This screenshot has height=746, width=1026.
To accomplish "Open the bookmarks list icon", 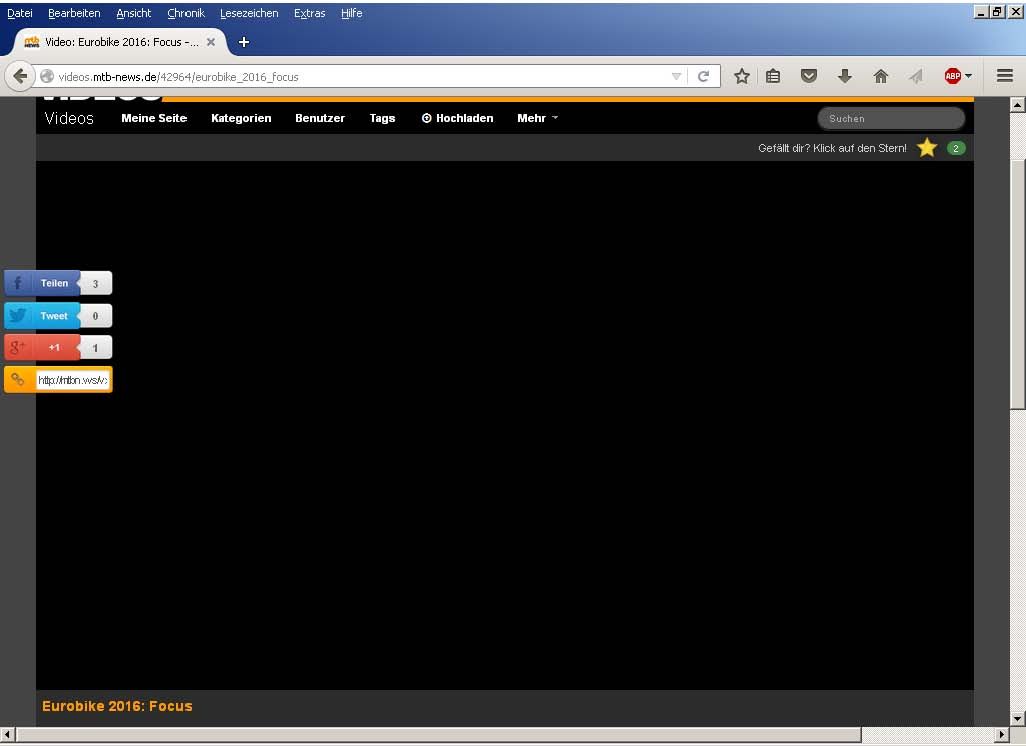I will click(773, 77).
